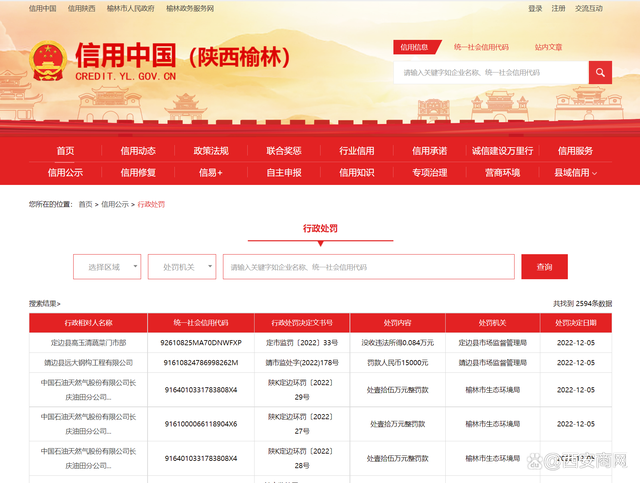Click the 信用中国 top link
The height and width of the screenshot is (483, 640).
coord(42,8)
